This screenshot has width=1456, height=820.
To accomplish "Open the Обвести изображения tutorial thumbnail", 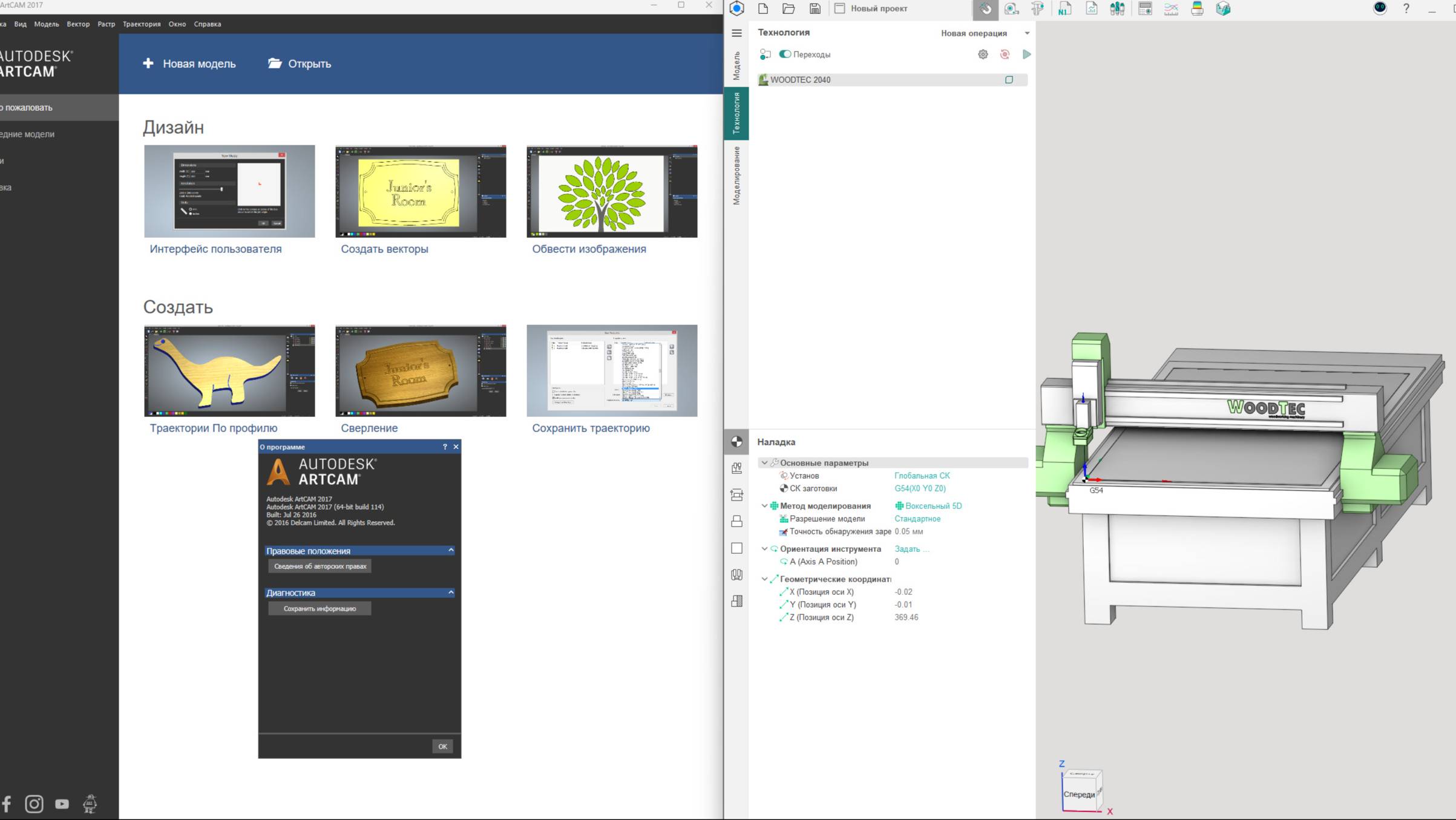I will (612, 191).
